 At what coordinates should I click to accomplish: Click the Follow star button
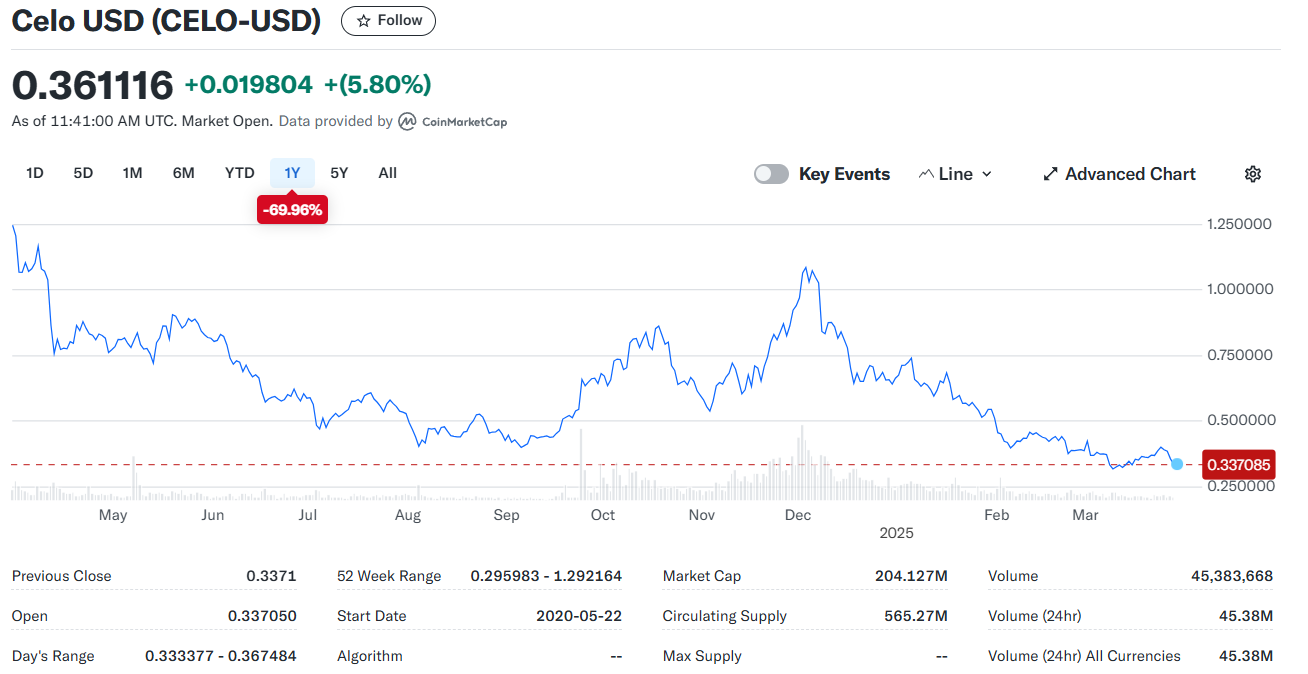click(388, 20)
